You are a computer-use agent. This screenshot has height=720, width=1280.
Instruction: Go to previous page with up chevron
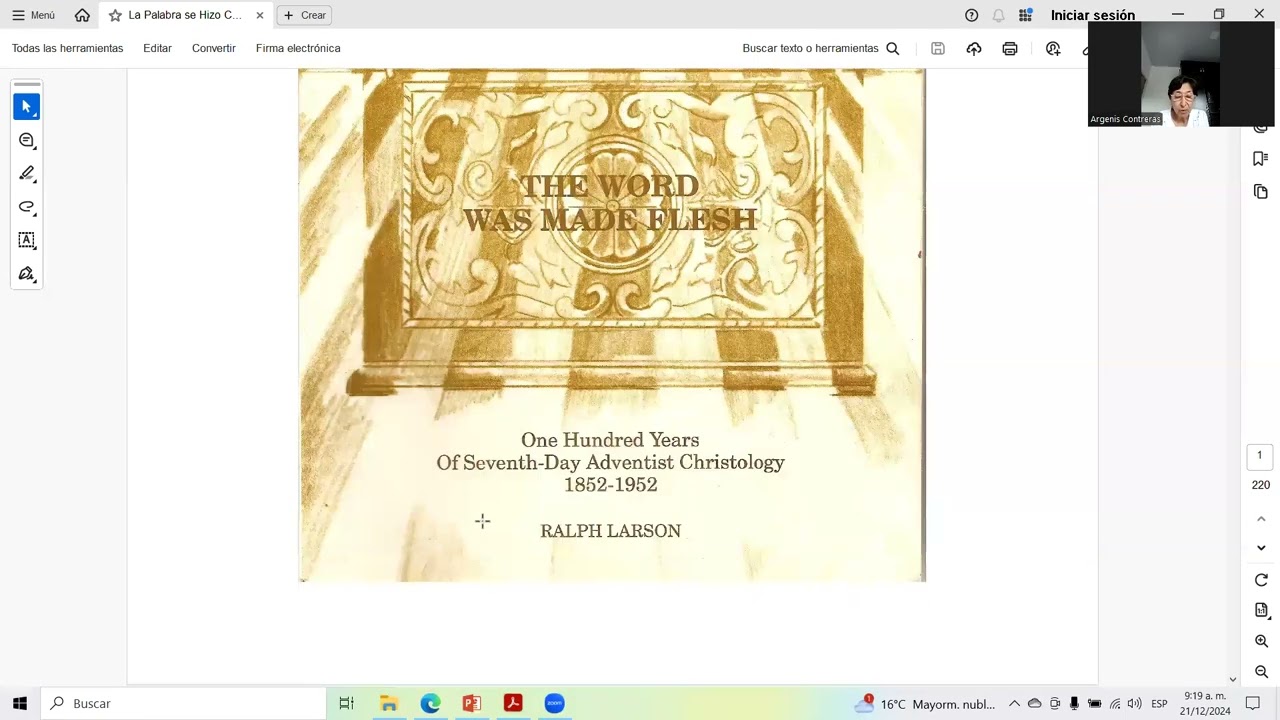pyautogui.click(x=1261, y=519)
